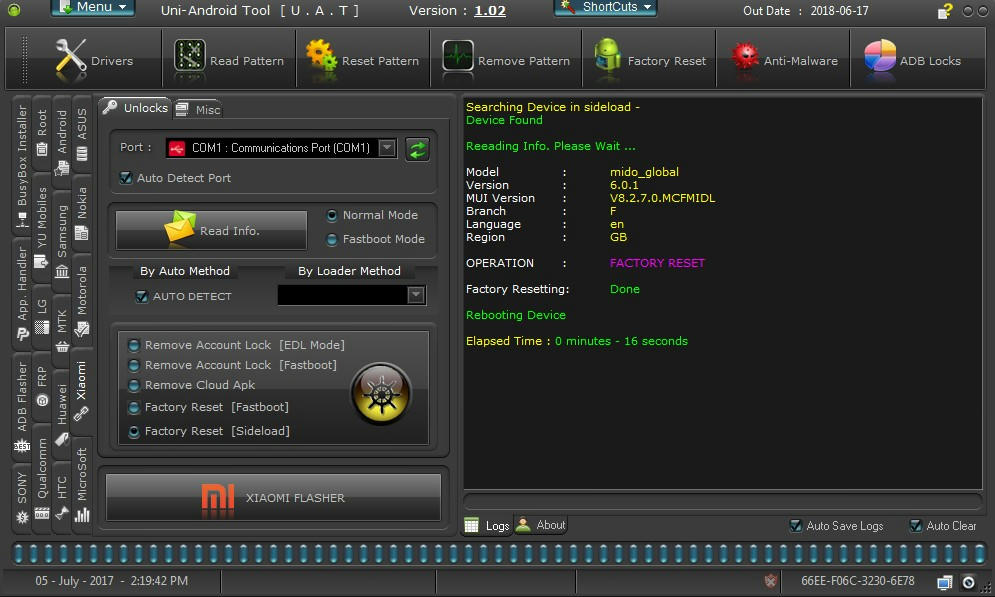
Task: Open the About tab
Action: click(x=541, y=525)
